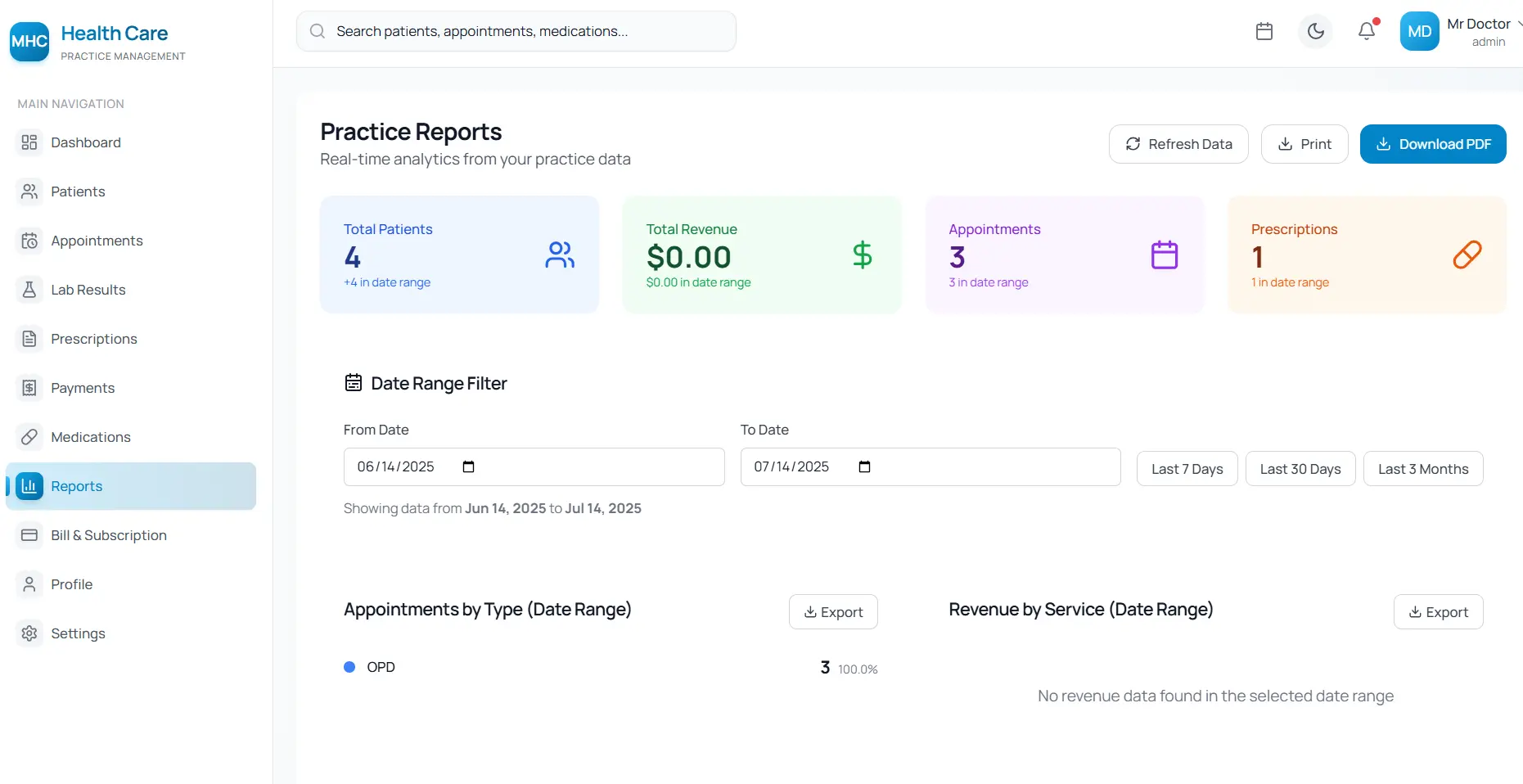Click the Reports bar chart icon
The image size is (1523, 784).
pyautogui.click(x=29, y=486)
